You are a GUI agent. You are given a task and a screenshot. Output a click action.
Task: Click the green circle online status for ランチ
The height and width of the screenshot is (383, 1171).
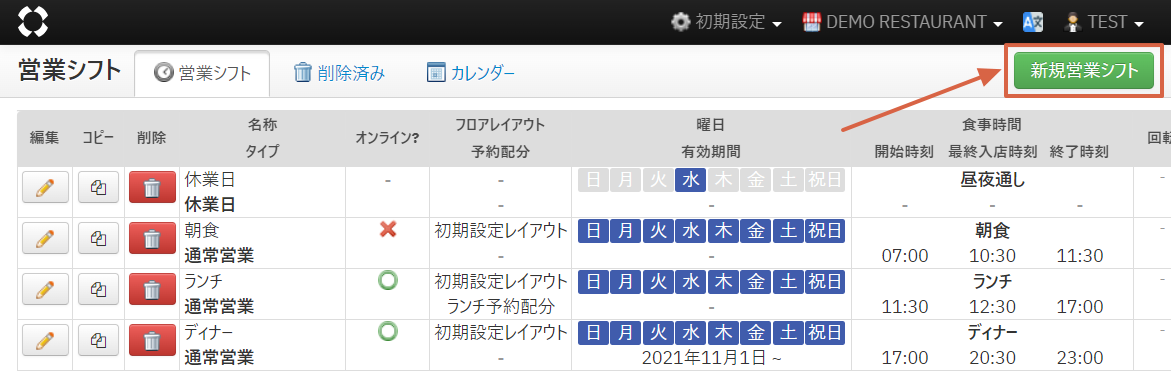point(388,281)
